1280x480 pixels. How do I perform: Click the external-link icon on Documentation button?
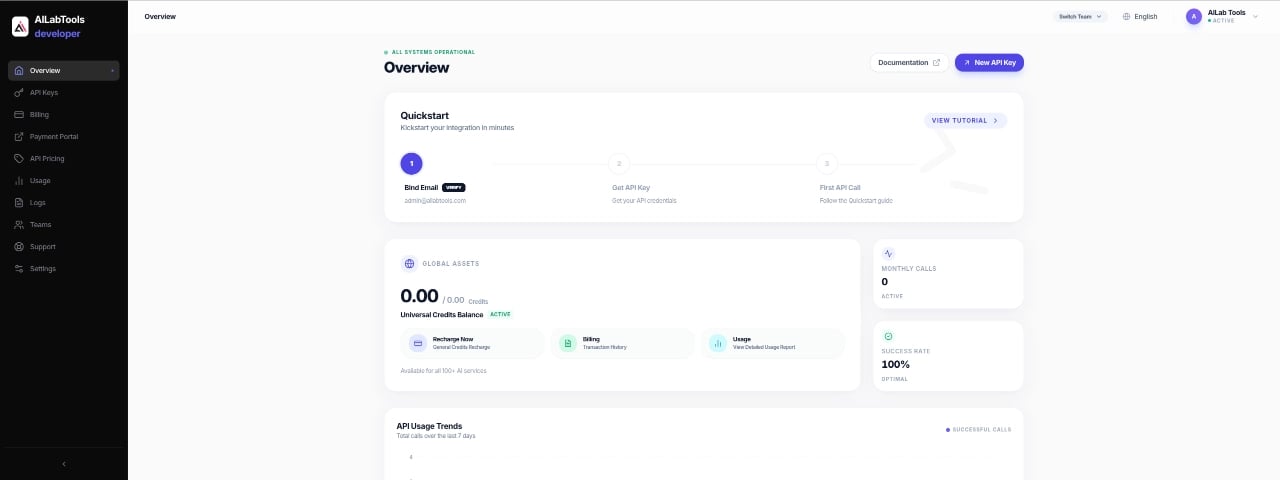pyautogui.click(x=937, y=62)
